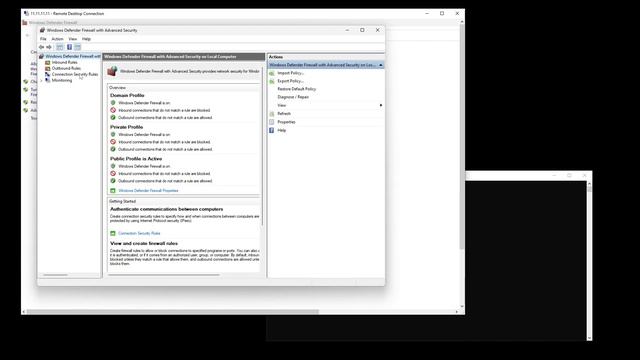Viewport: 640px width, 360px height.
Task: Click the Refresh icon in the Actions pane
Action: [x=272, y=114]
